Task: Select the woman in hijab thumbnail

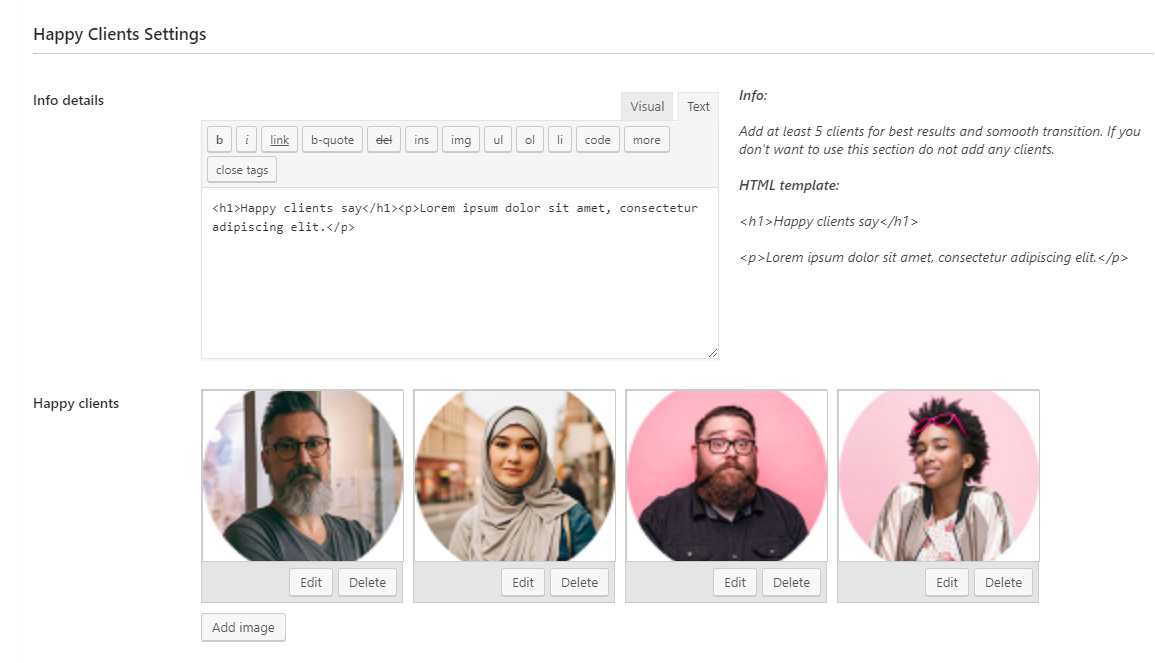Action: pyautogui.click(x=515, y=476)
